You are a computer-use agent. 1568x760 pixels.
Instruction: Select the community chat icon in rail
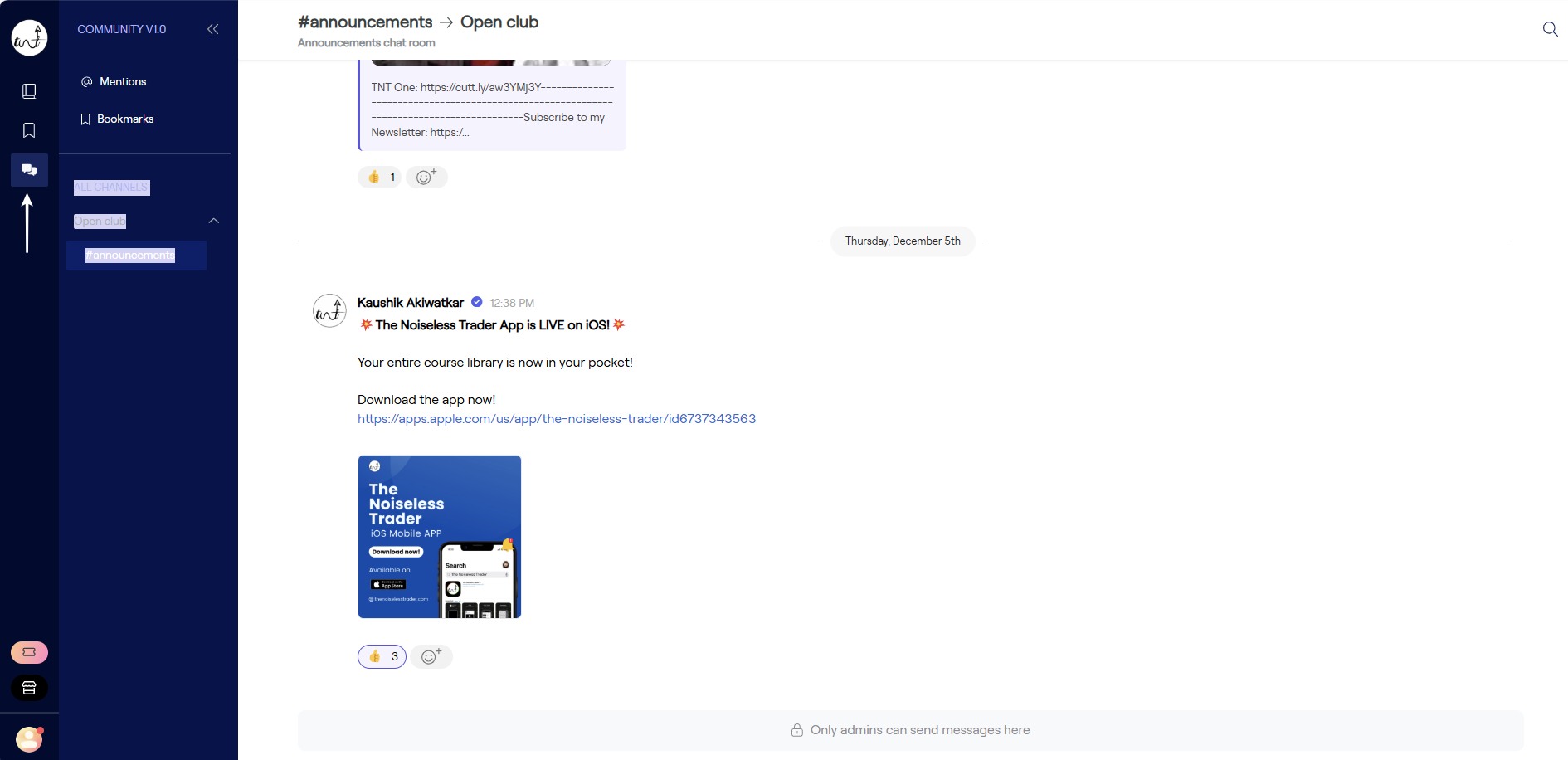click(29, 170)
